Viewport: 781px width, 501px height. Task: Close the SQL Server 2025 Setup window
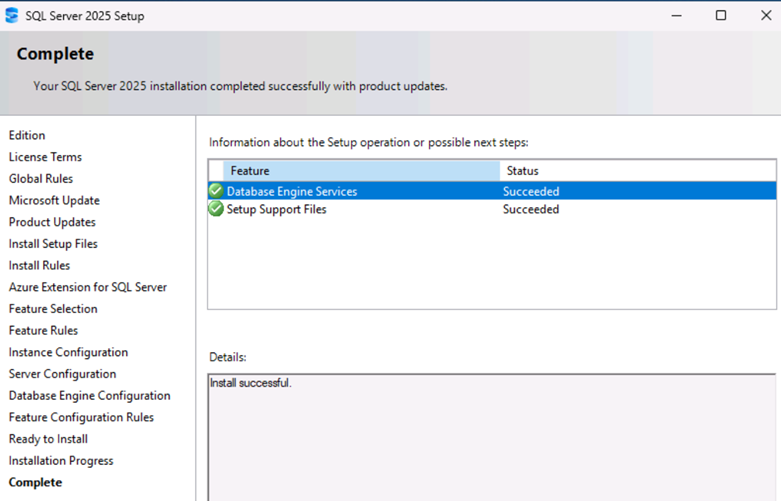(766, 15)
